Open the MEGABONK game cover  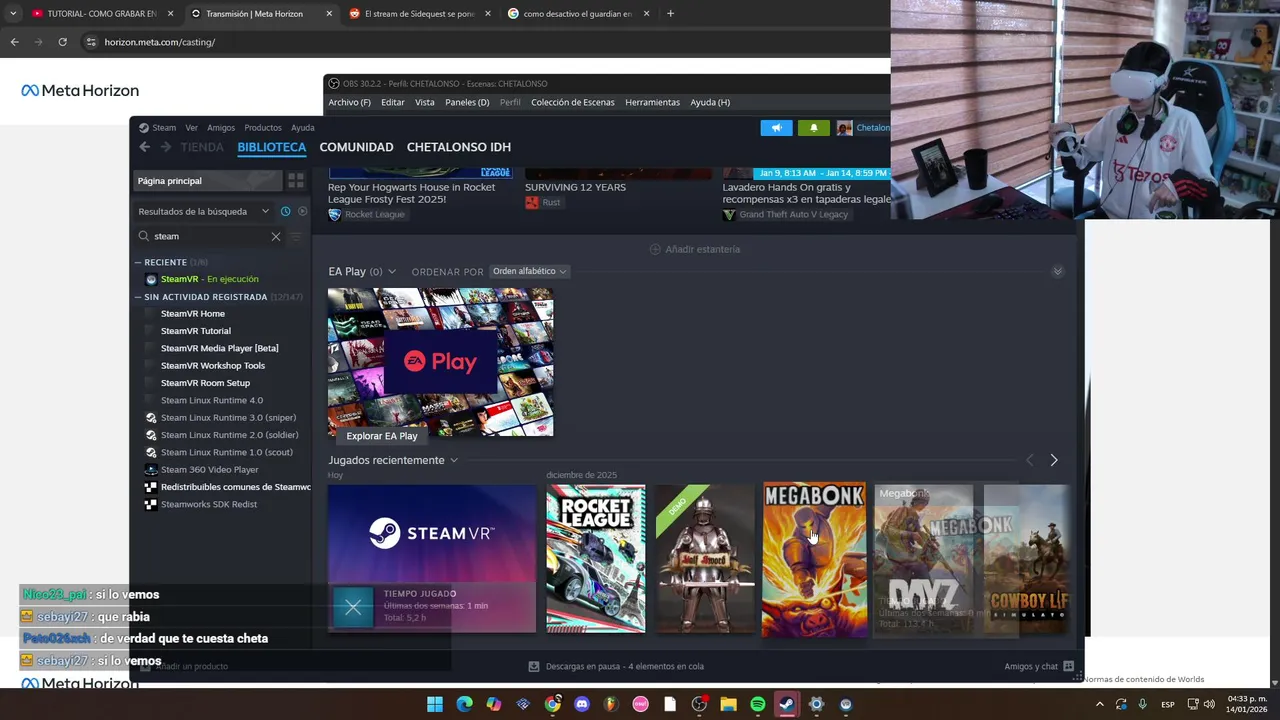point(814,560)
